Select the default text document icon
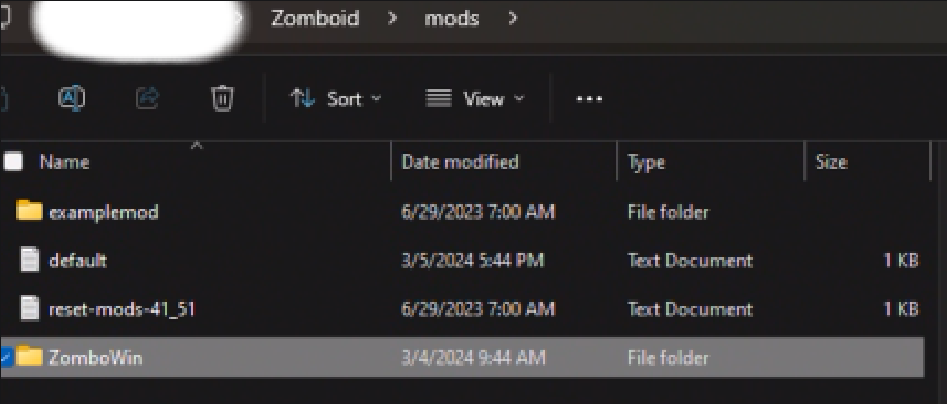The image size is (947, 404). (x=29, y=260)
